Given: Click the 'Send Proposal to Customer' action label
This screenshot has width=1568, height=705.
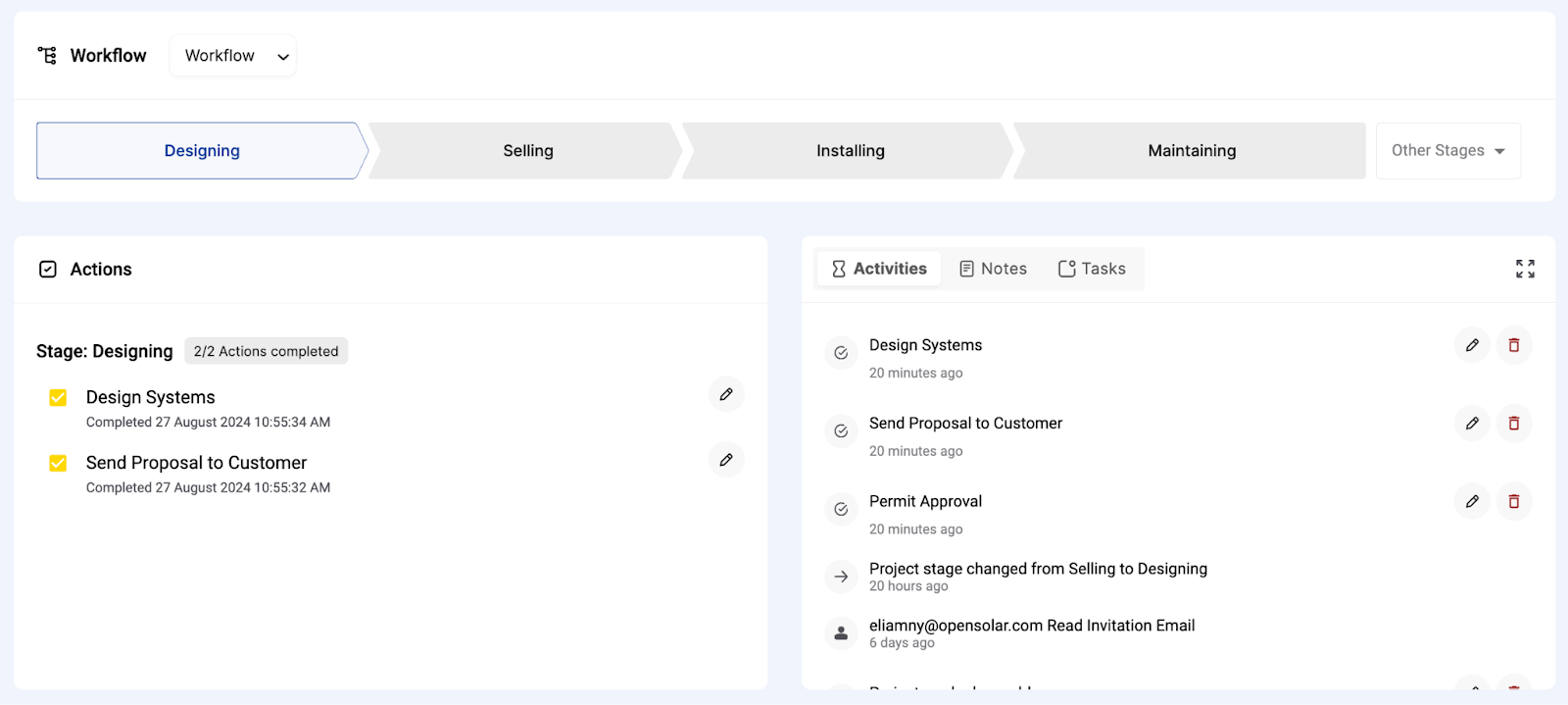Looking at the screenshot, I should click(196, 463).
